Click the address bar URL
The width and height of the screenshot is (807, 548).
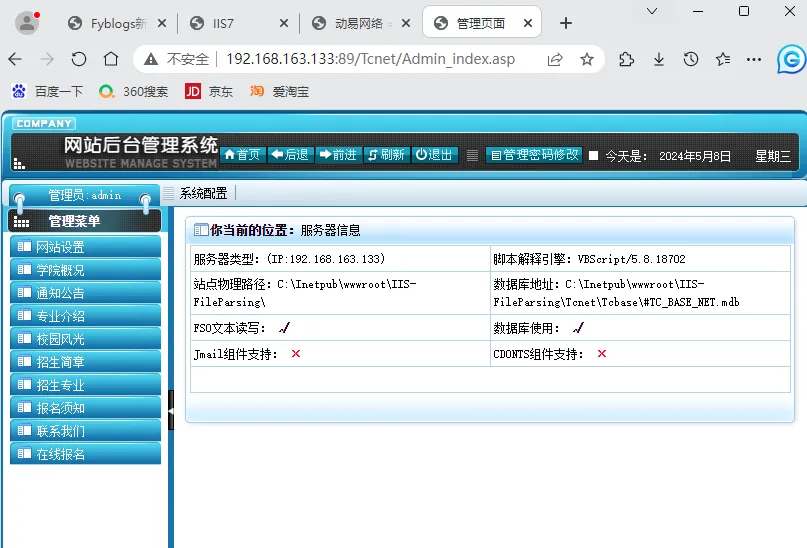[371, 59]
